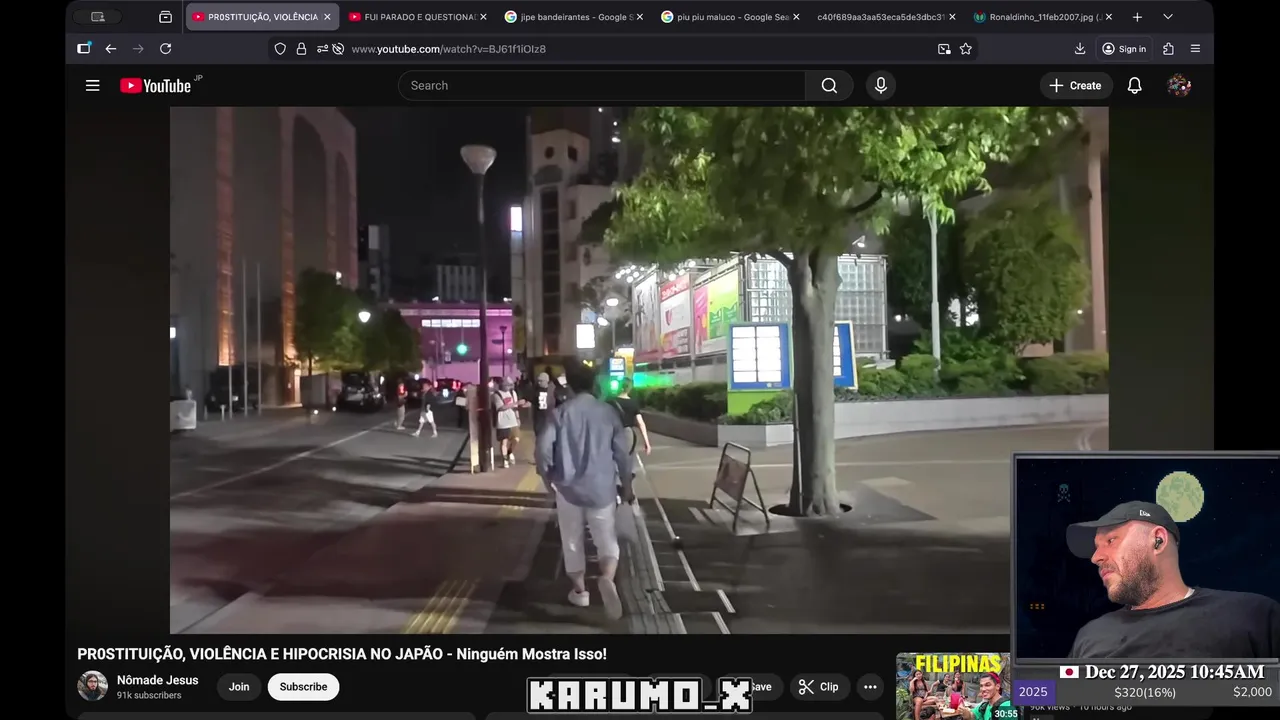This screenshot has width=1280, height=720.
Task: Go to the YouTube home logo
Action: click(156, 86)
